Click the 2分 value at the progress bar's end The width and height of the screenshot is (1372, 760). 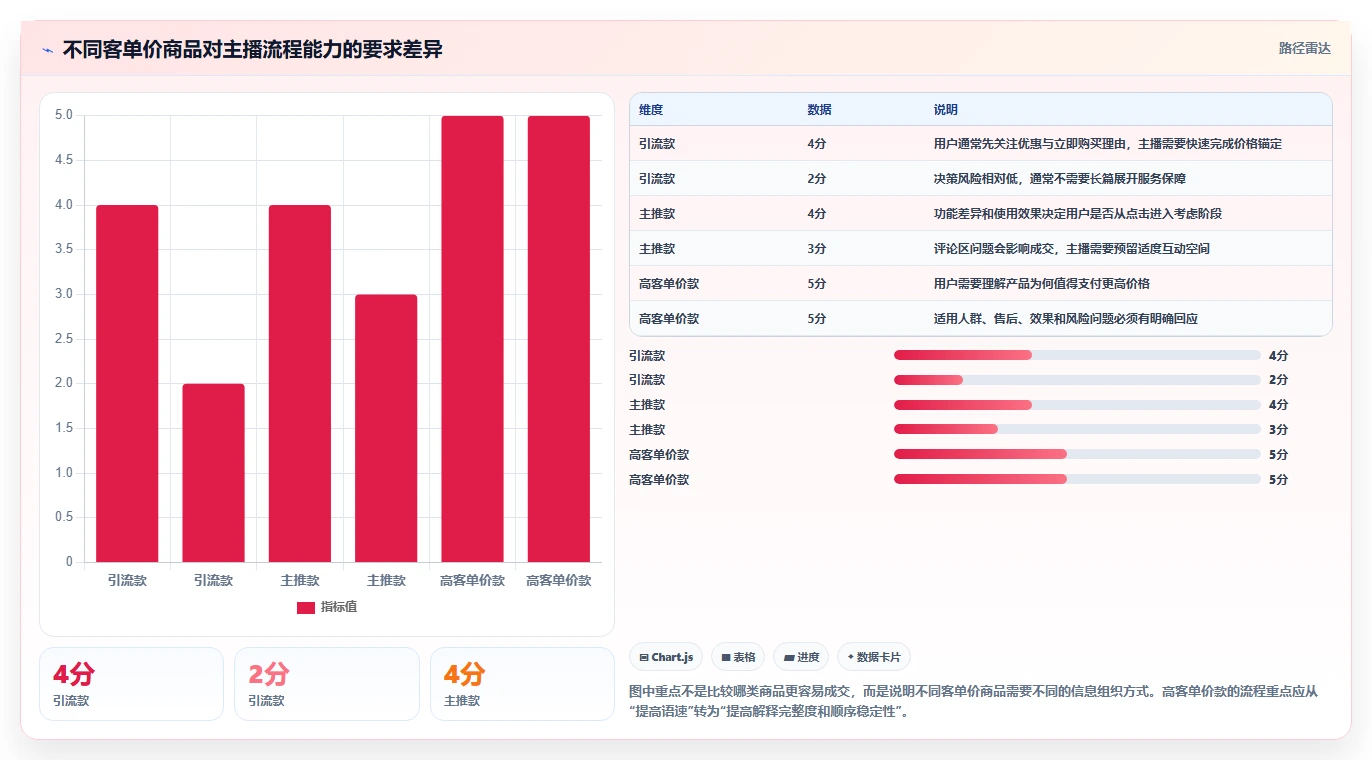point(1278,380)
